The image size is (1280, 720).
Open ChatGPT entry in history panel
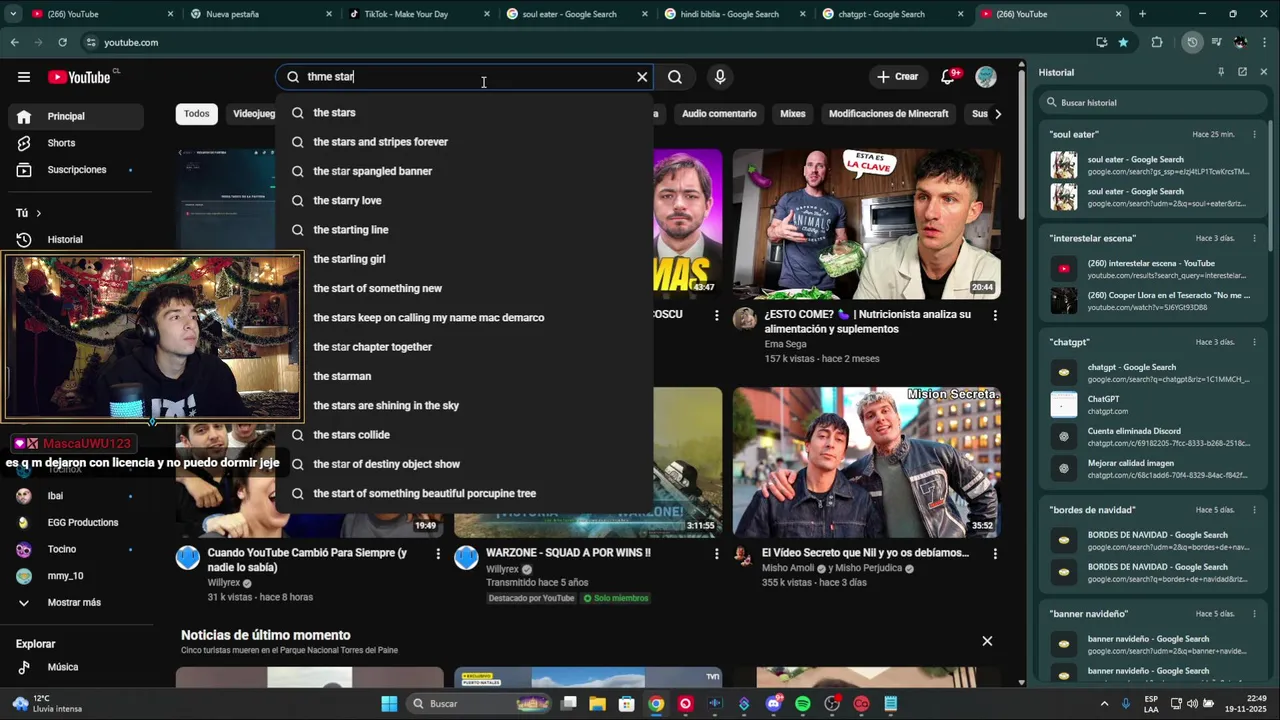tap(1154, 405)
